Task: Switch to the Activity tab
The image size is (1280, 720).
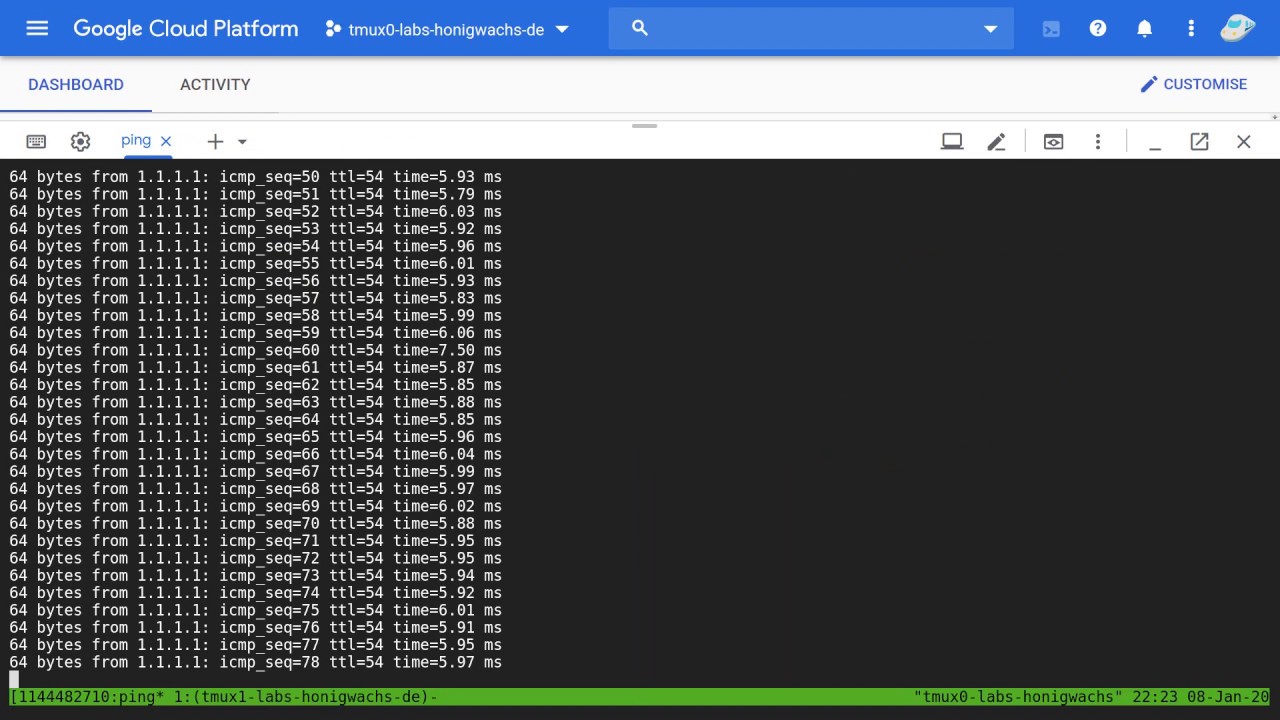Action: (x=215, y=85)
